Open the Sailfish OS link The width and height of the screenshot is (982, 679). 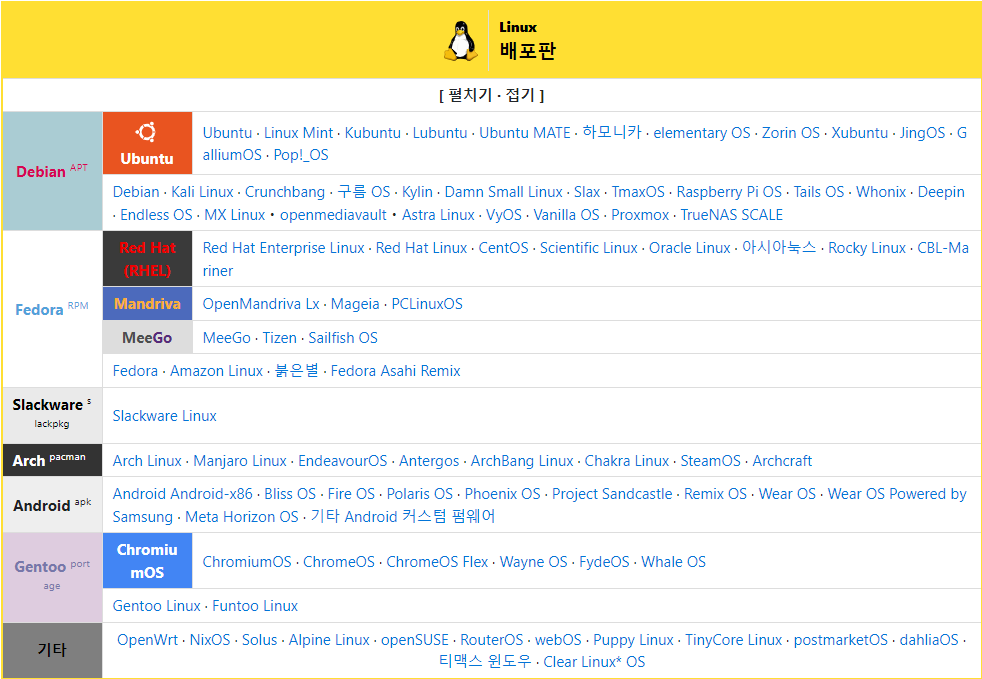coord(343,338)
